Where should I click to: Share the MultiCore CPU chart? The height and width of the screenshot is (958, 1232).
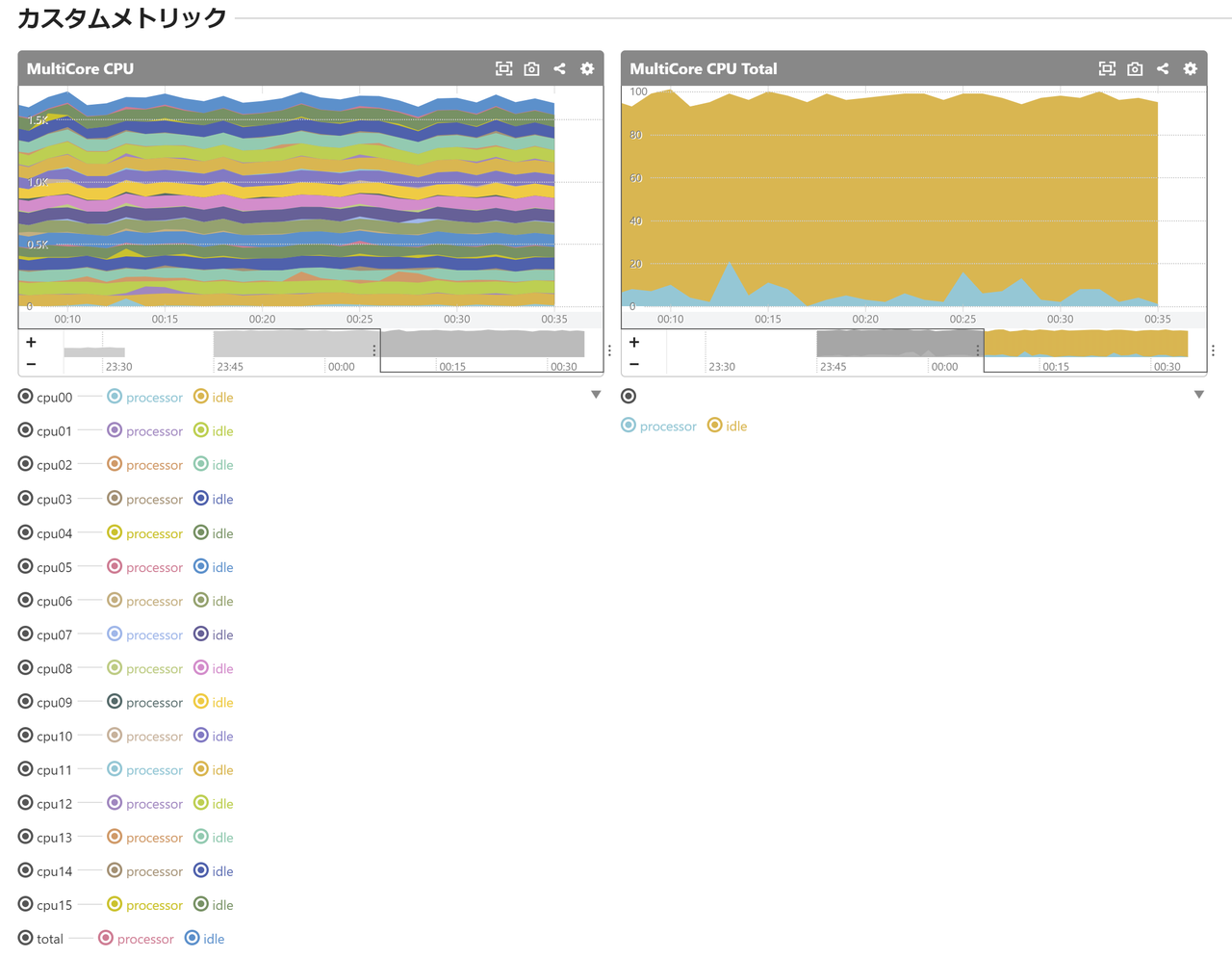pyautogui.click(x=559, y=68)
